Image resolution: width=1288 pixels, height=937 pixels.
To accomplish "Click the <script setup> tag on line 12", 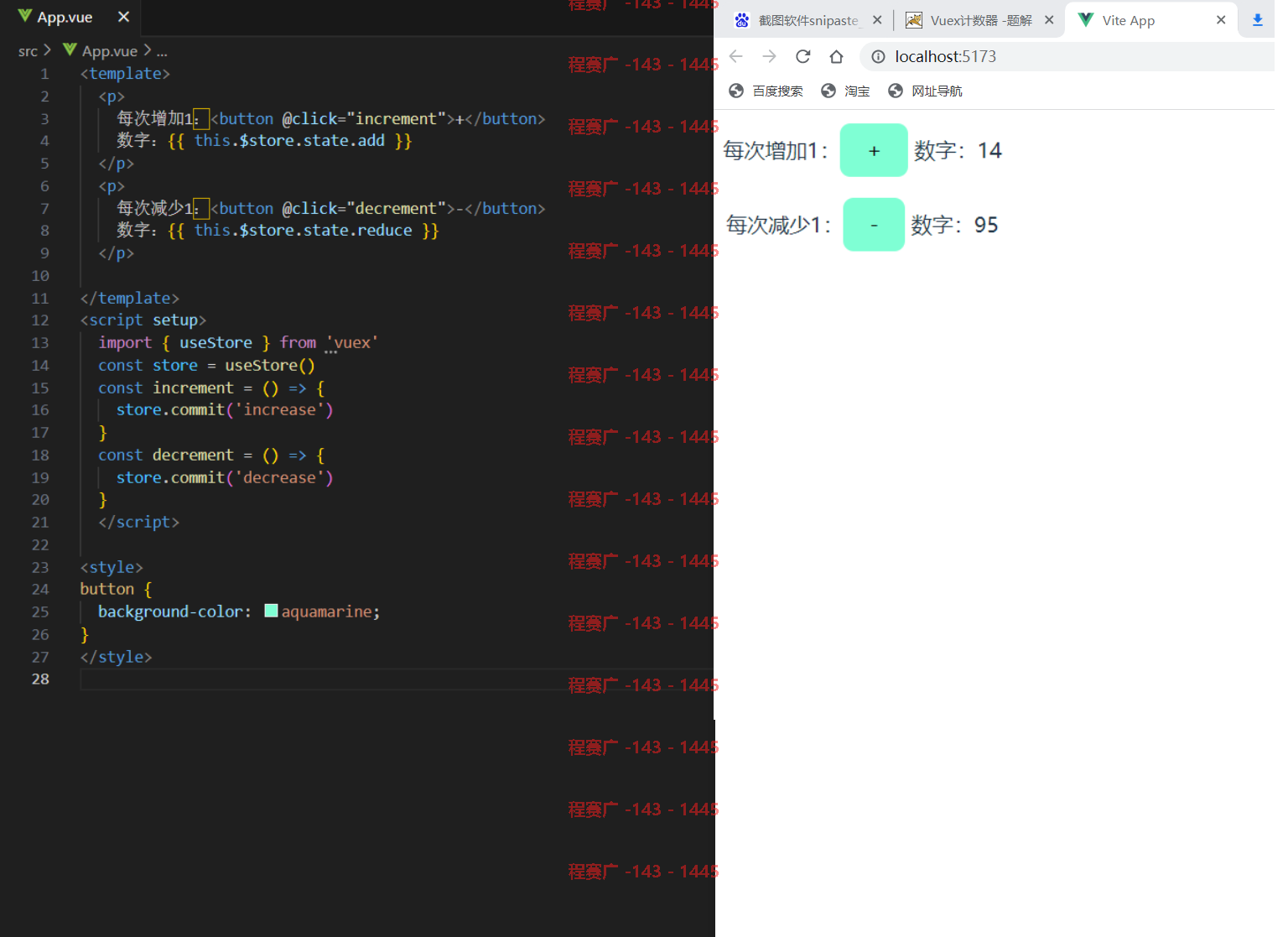I will pyautogui.click(x=143, y=320).
